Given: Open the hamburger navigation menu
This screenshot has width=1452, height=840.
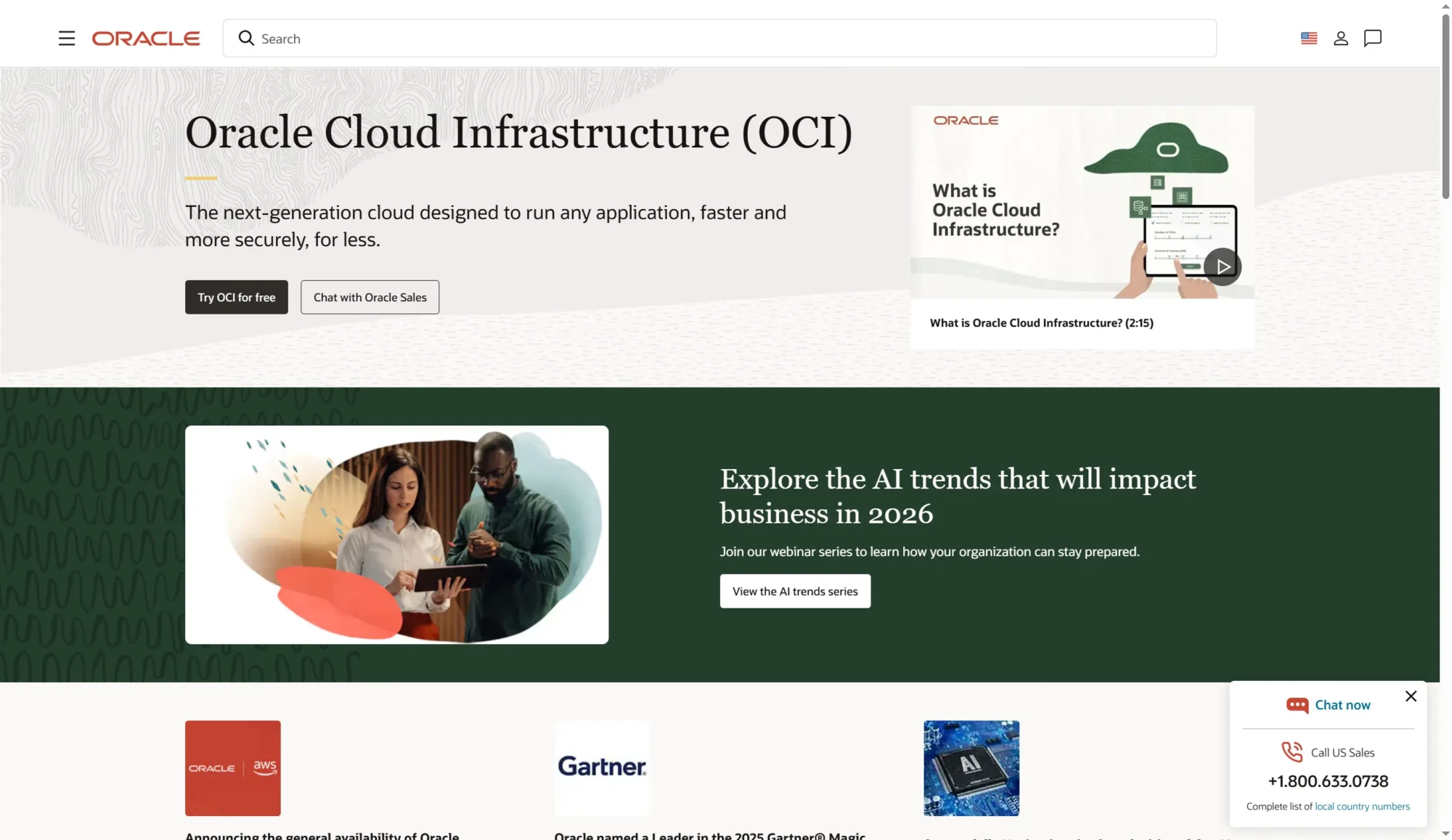Looking at the screenshot, I should [x=67, y=38].
